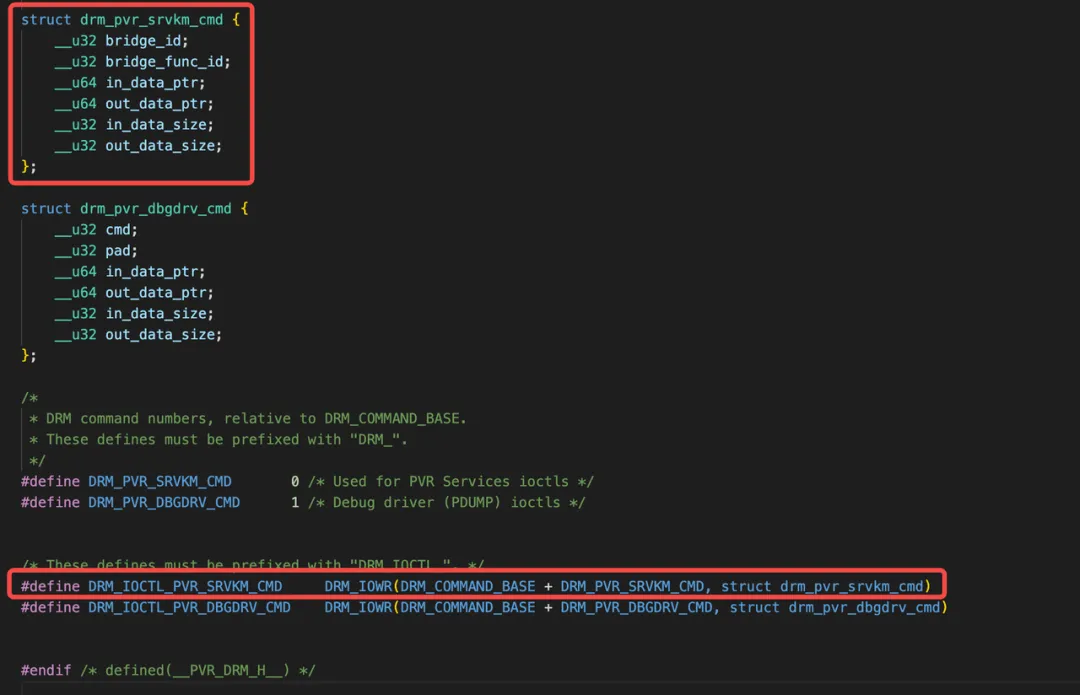Click the macro name in "#define DRM_PVR_SRVKM_CMD 0"
This screenshot has width=1080, height=695.
coord(160,481)
